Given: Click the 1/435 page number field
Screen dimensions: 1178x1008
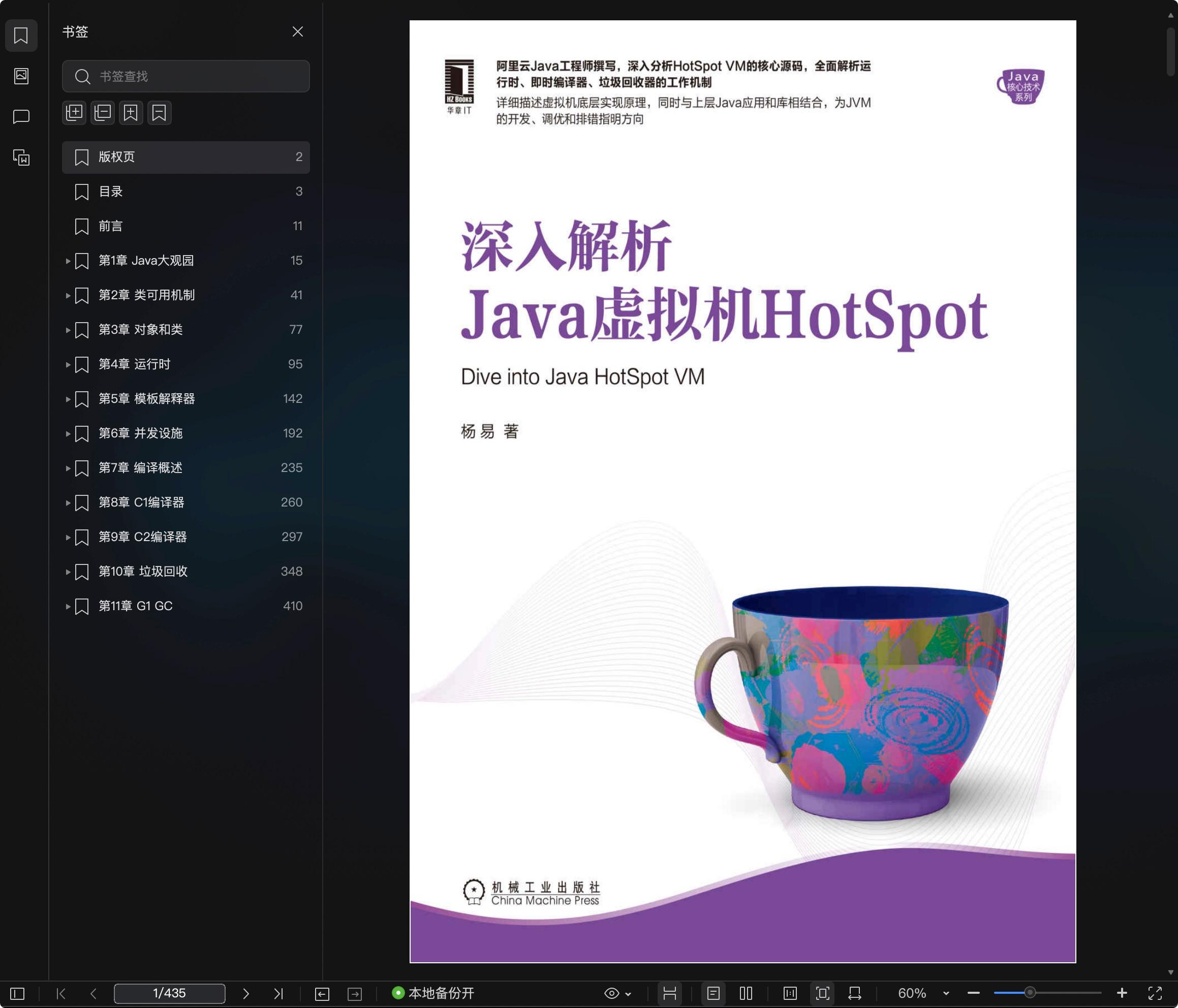Looking at the screenshot, I should point(169,993).
